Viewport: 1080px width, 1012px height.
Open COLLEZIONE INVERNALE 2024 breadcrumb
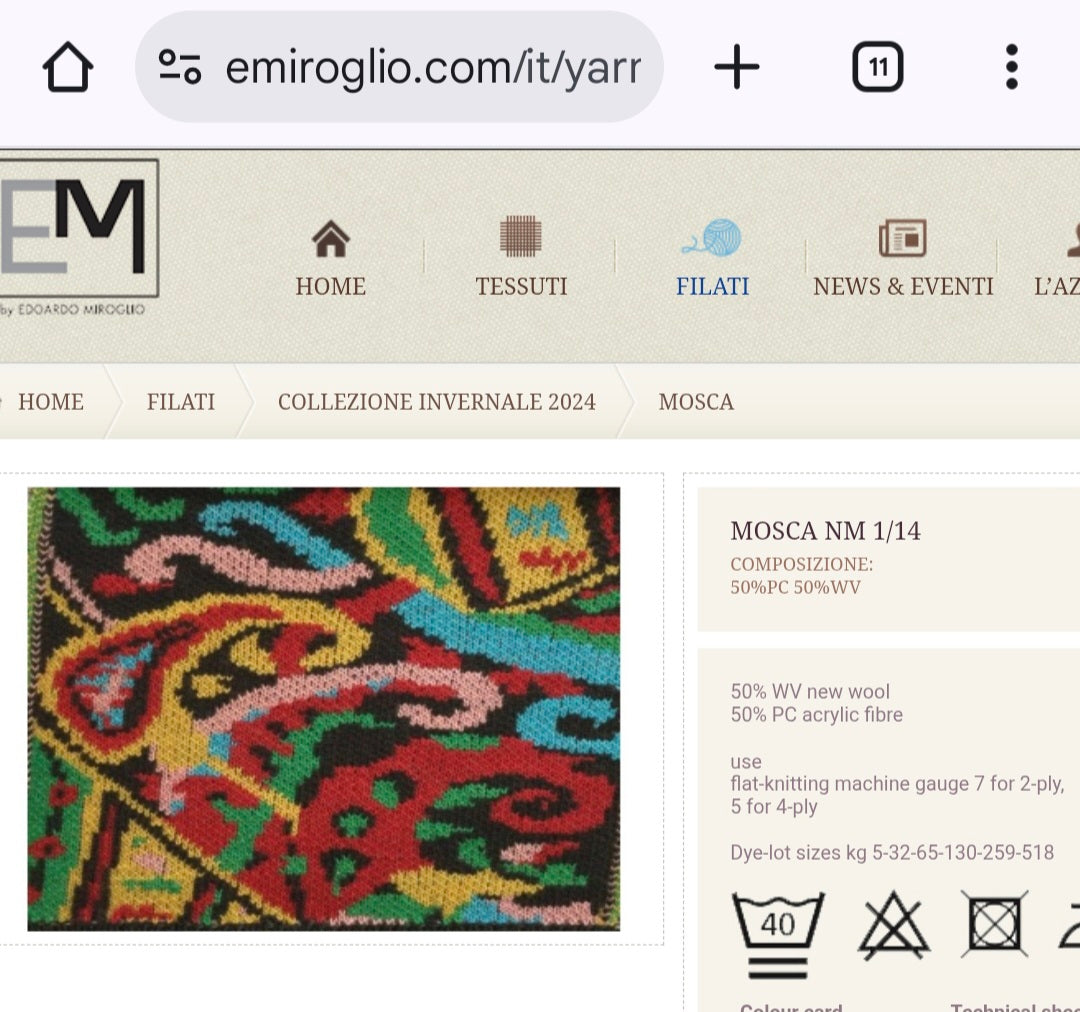(x=437, y=402)
